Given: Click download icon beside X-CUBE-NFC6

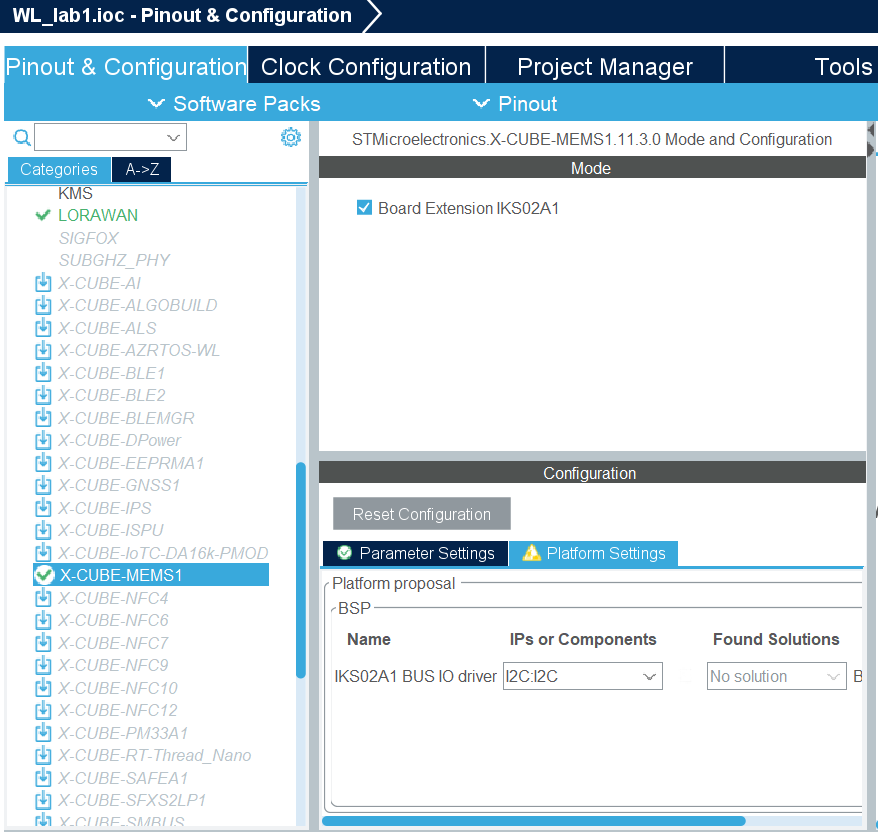Looking at the screenshot, I should (43, 621).
